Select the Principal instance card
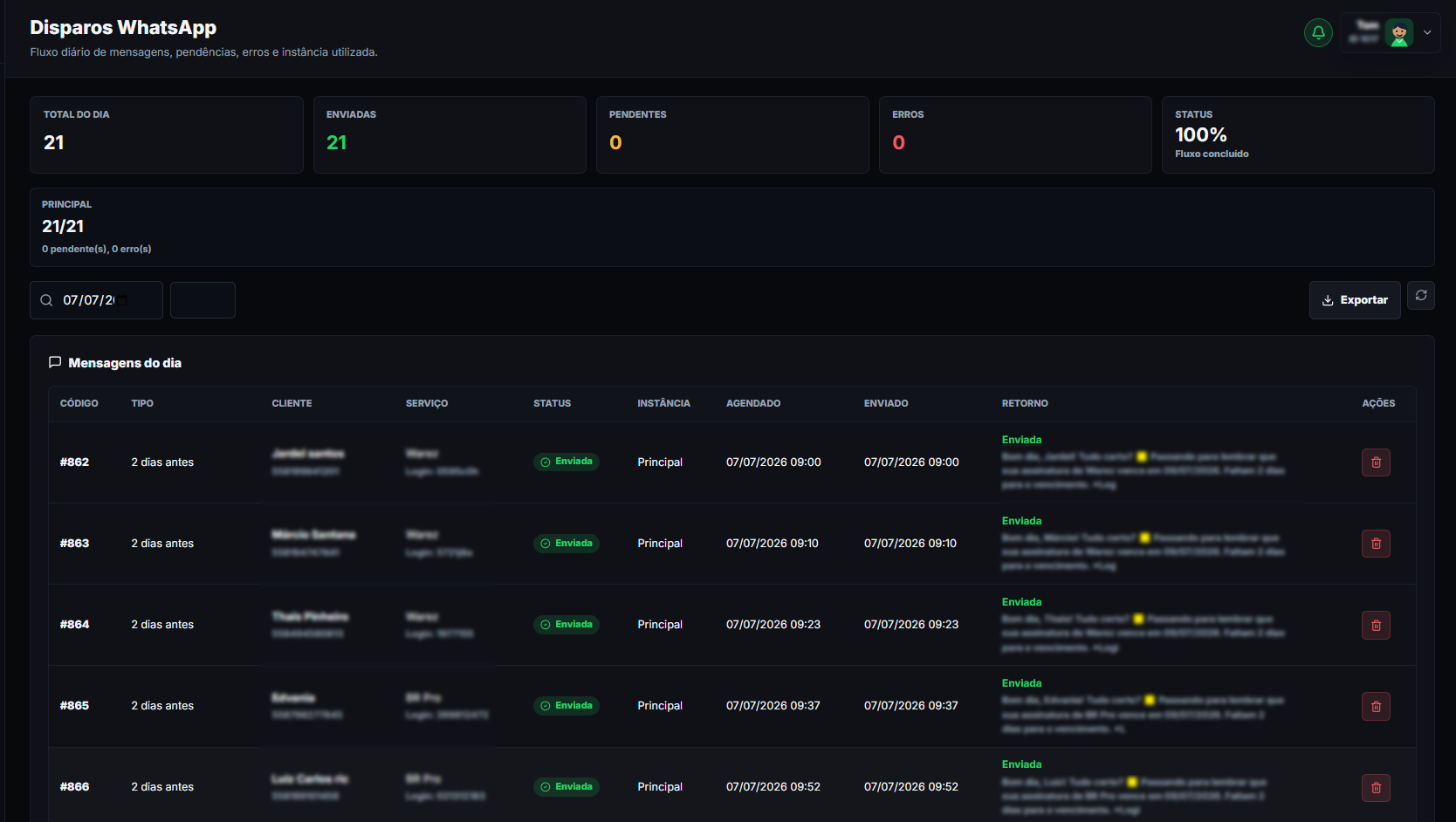 [x=732, y=227]
